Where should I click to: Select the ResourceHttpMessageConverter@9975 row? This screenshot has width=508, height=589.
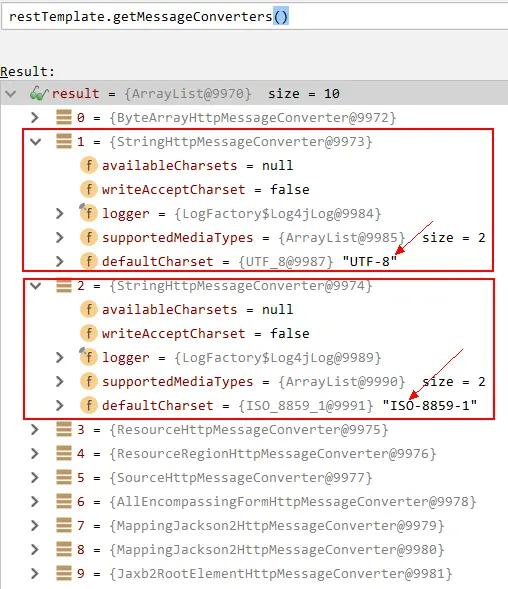coord(254,429)
